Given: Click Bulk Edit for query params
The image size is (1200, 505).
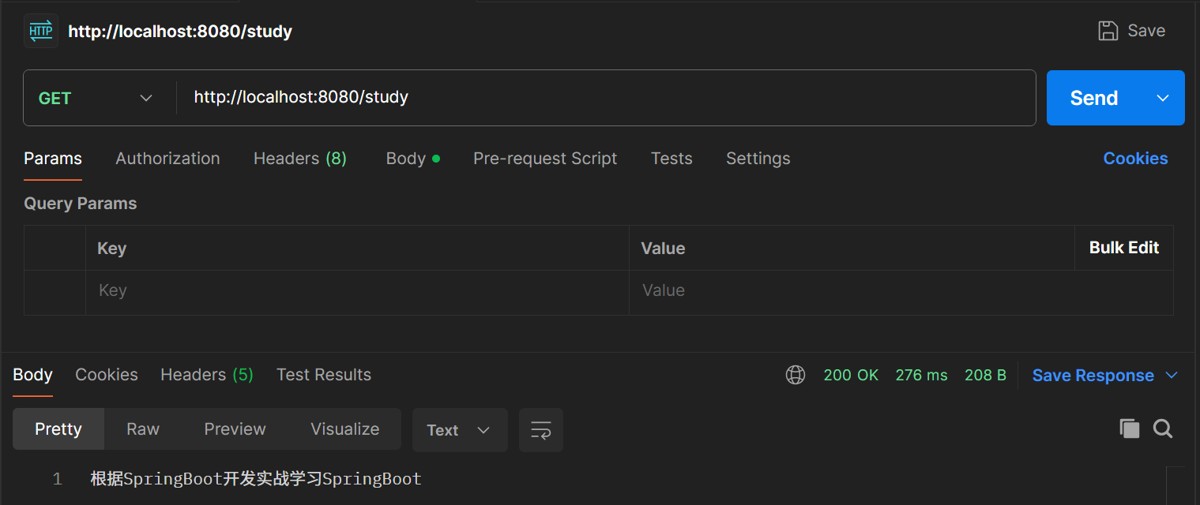Looking at the screenshot, I should (1124, 248).
